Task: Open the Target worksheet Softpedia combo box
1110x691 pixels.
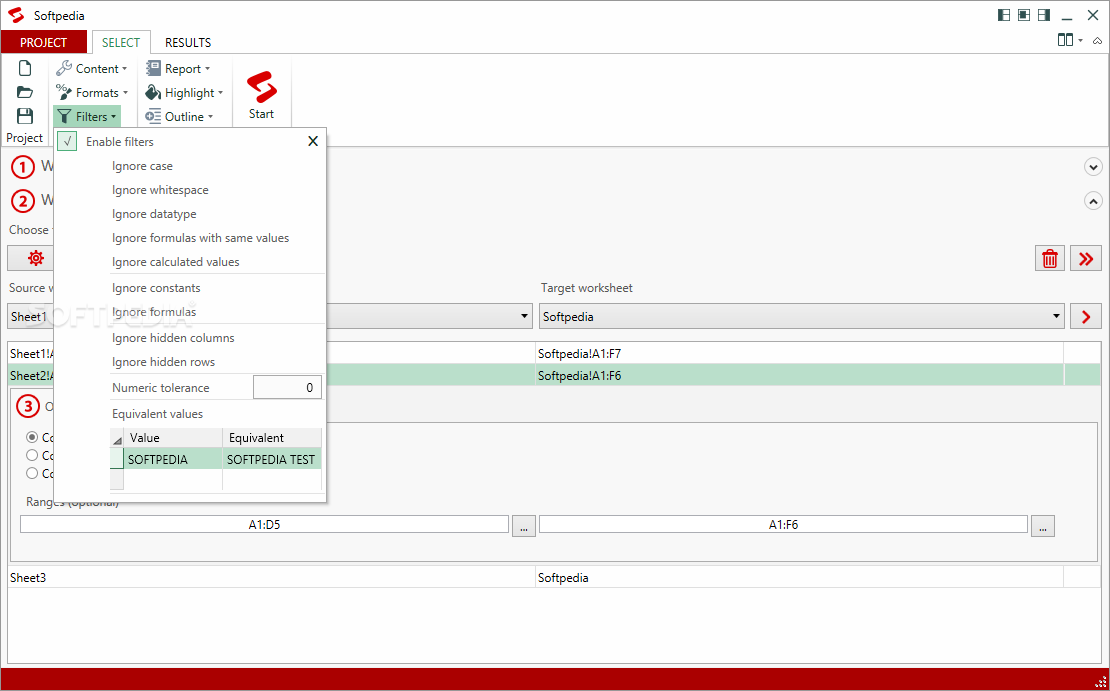Action: tap(801, 316)
